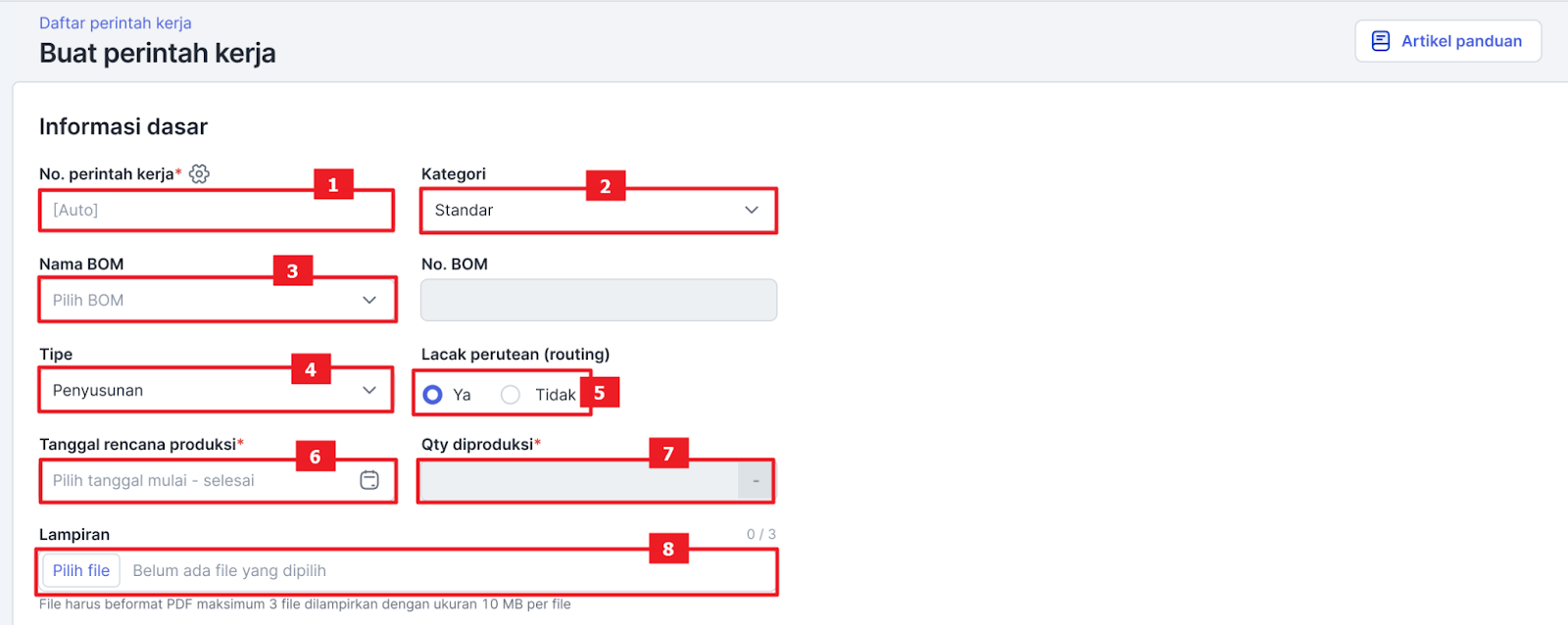
Task: Click the Pilih file button
Action: tap(81, 571)
